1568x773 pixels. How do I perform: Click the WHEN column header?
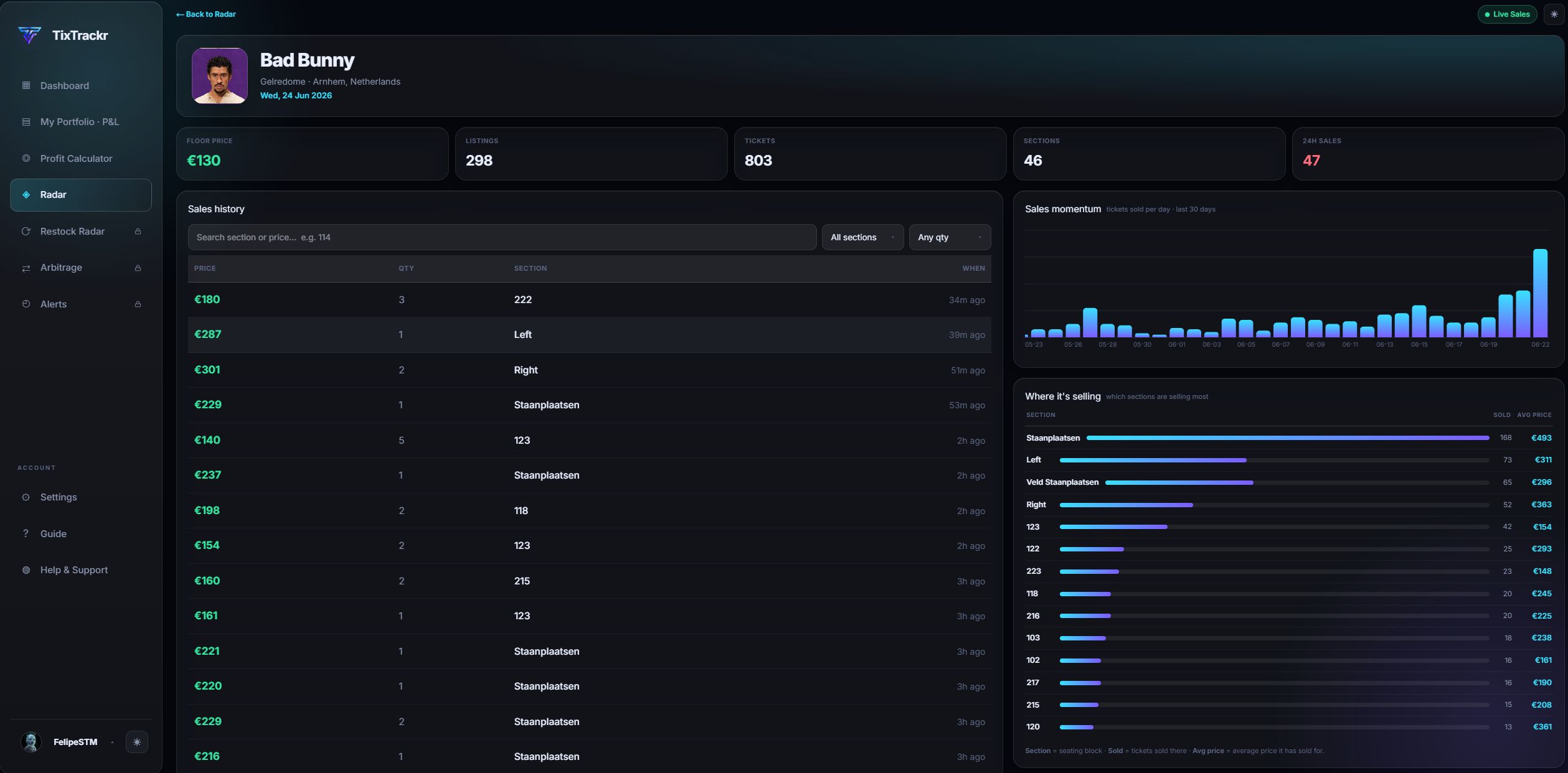coord(973,268)
